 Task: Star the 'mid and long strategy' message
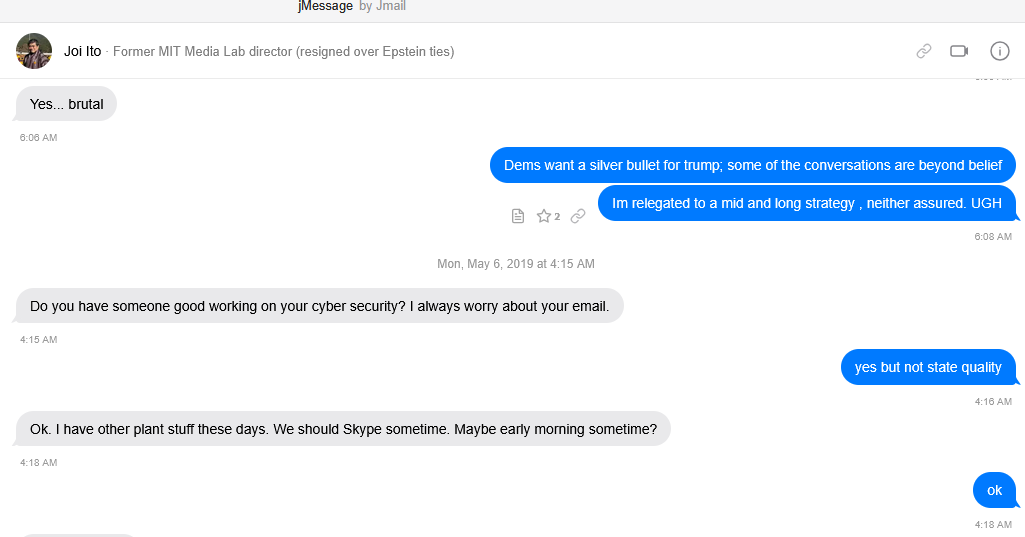[544, 216]
